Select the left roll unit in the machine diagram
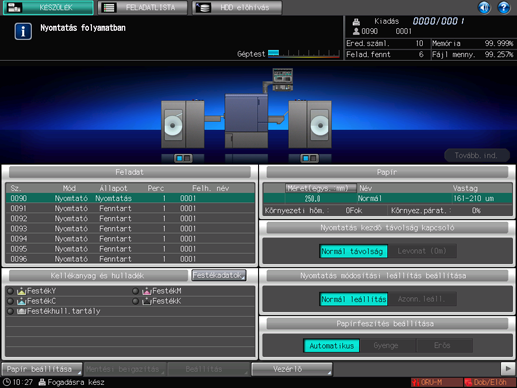 pos(183,124)
